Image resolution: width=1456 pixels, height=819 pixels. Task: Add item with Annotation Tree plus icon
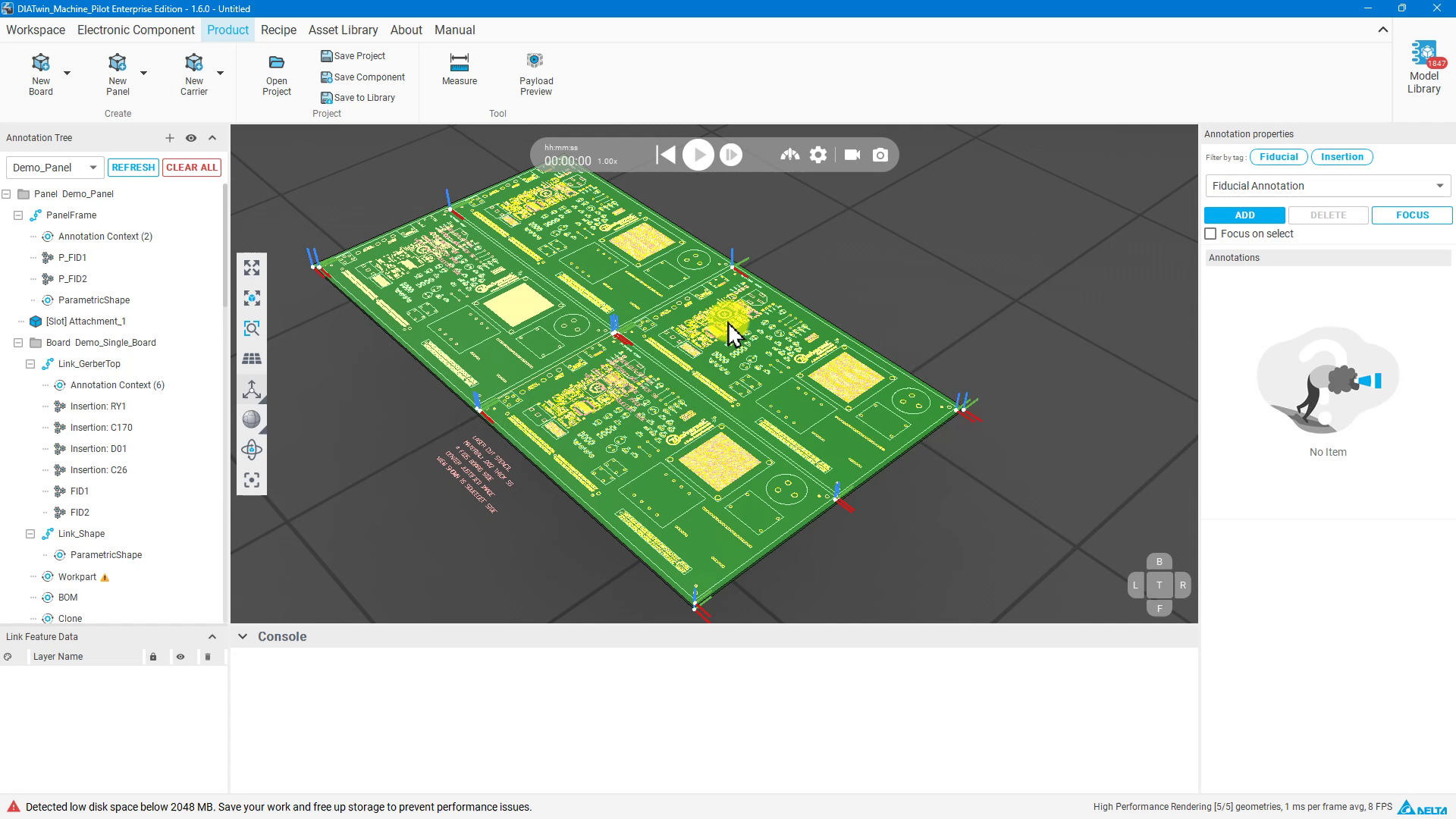170,138
